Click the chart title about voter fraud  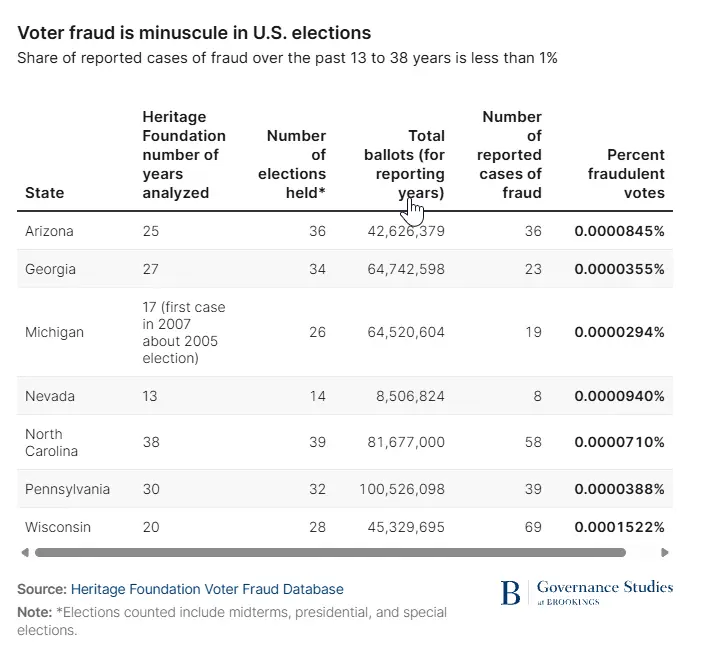coord(194,33)
